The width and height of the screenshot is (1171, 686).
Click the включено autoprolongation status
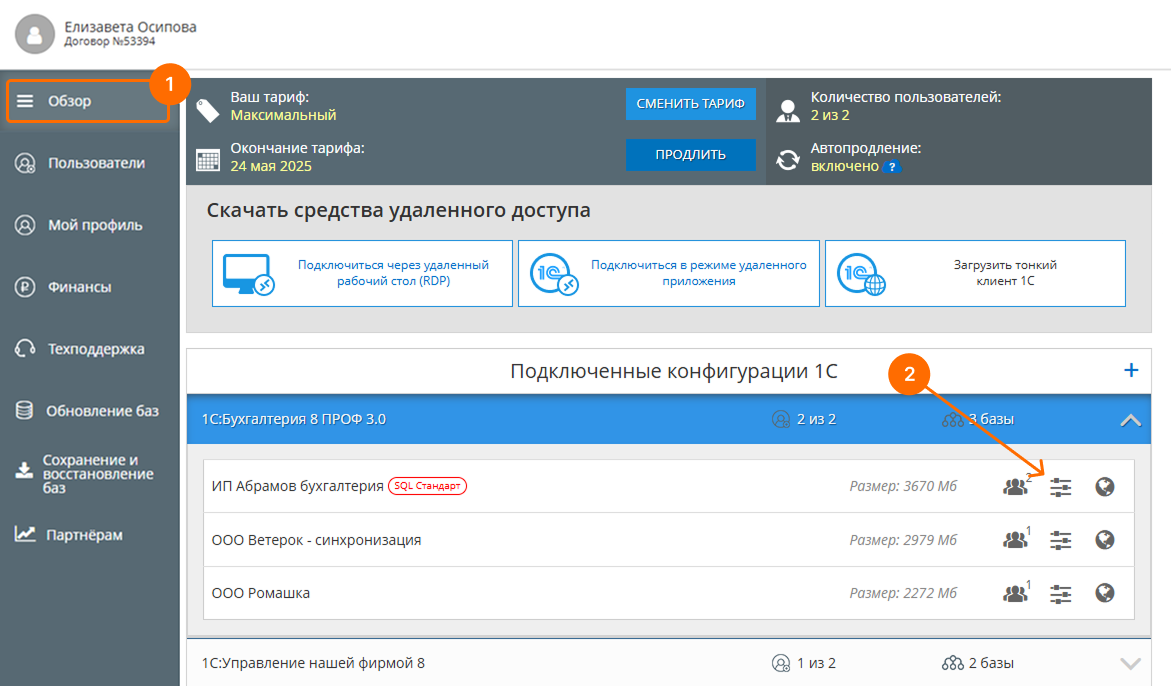click(845, 166)
